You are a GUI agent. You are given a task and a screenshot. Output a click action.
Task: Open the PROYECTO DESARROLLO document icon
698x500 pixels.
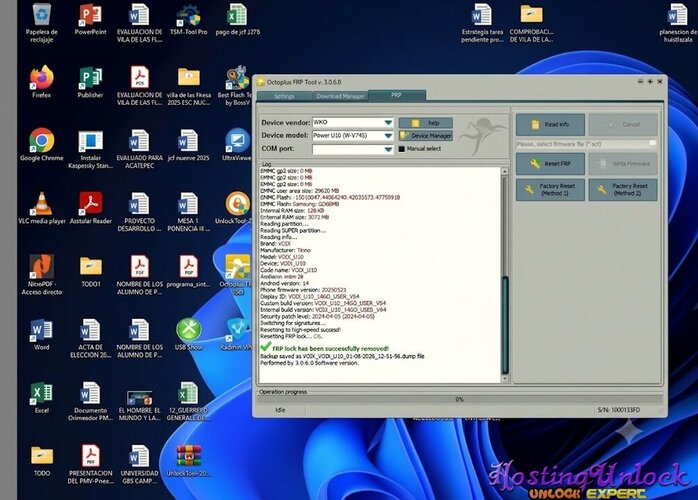click(139, 212)
